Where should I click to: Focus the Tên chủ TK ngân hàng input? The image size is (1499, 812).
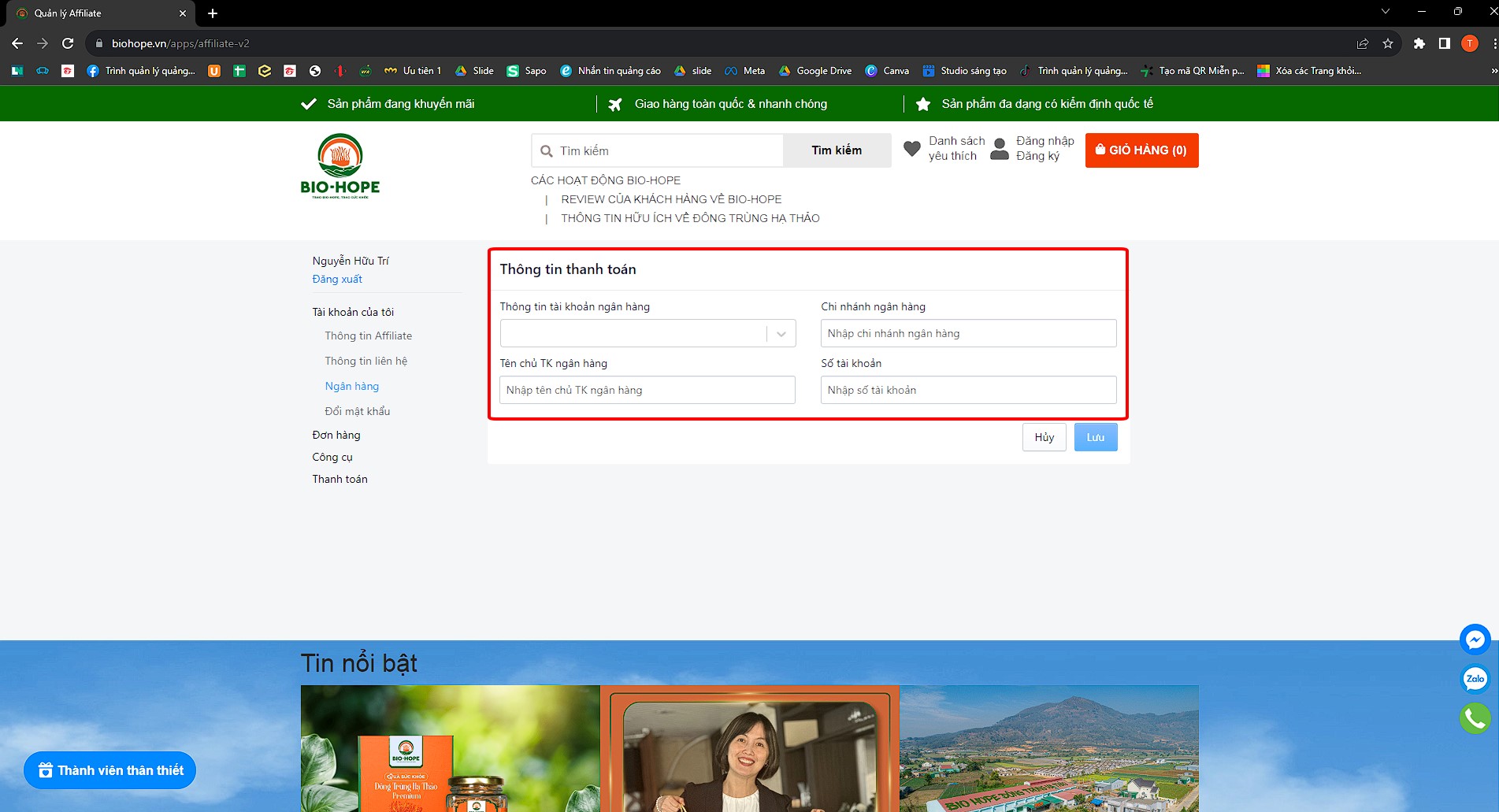click(x=647, y=390)
